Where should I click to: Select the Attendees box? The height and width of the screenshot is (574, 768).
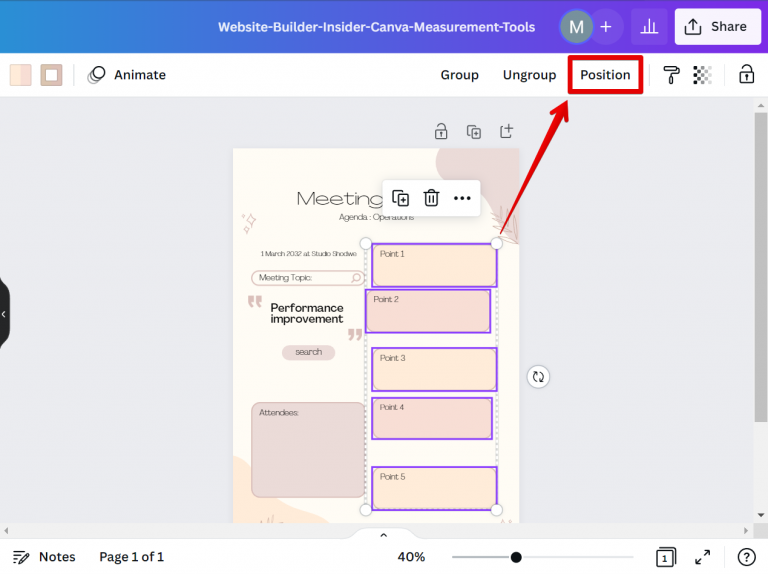[308, 450]
